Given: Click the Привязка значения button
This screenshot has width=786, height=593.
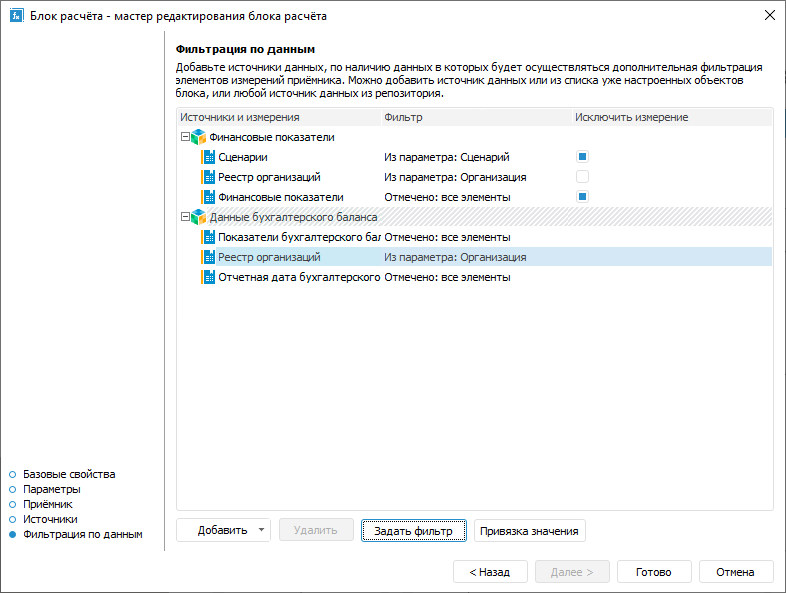Looking at the screenshot, I should [529, 531].
